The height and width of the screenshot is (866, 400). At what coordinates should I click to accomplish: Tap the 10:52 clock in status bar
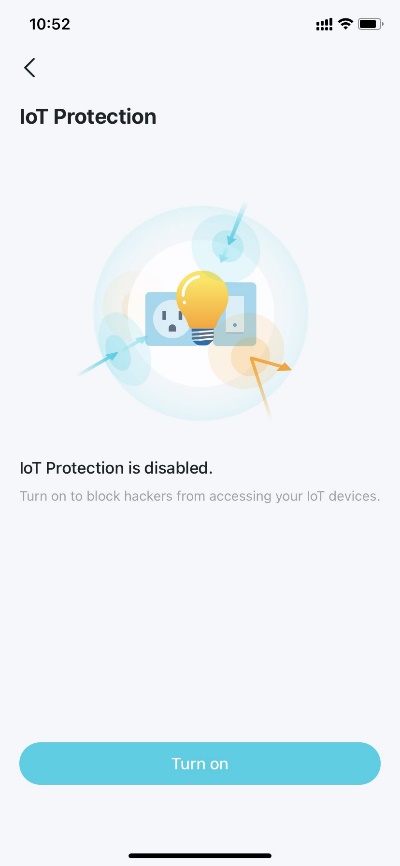[50, 24]
